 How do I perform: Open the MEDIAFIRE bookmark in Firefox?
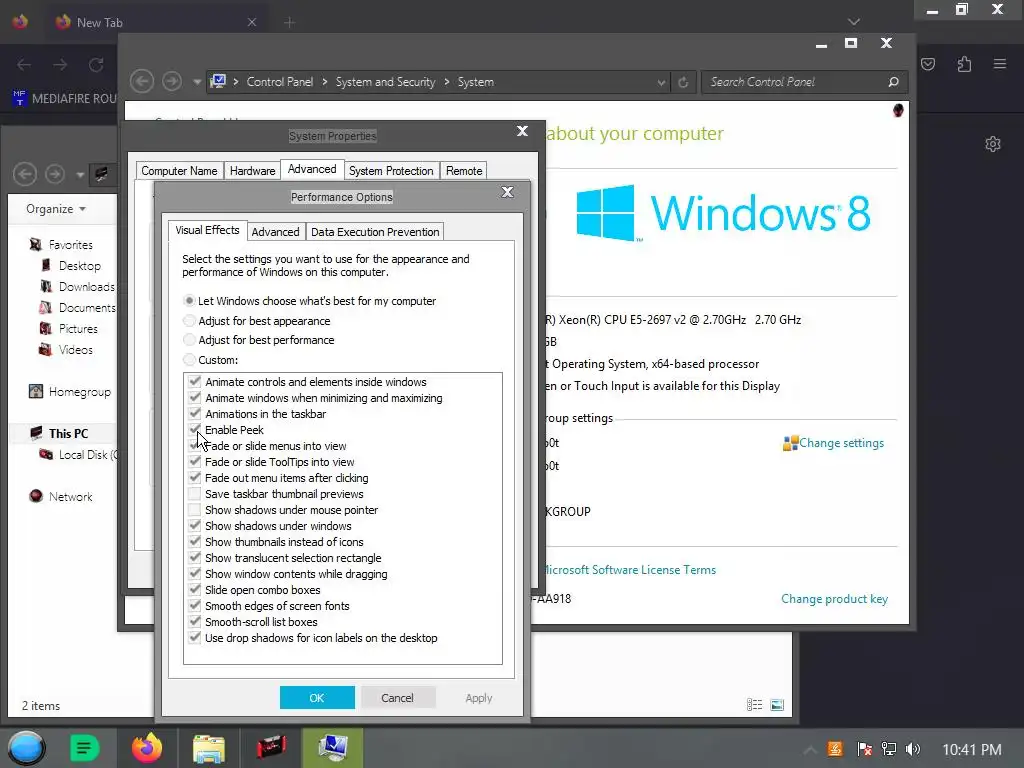(65, 99)
